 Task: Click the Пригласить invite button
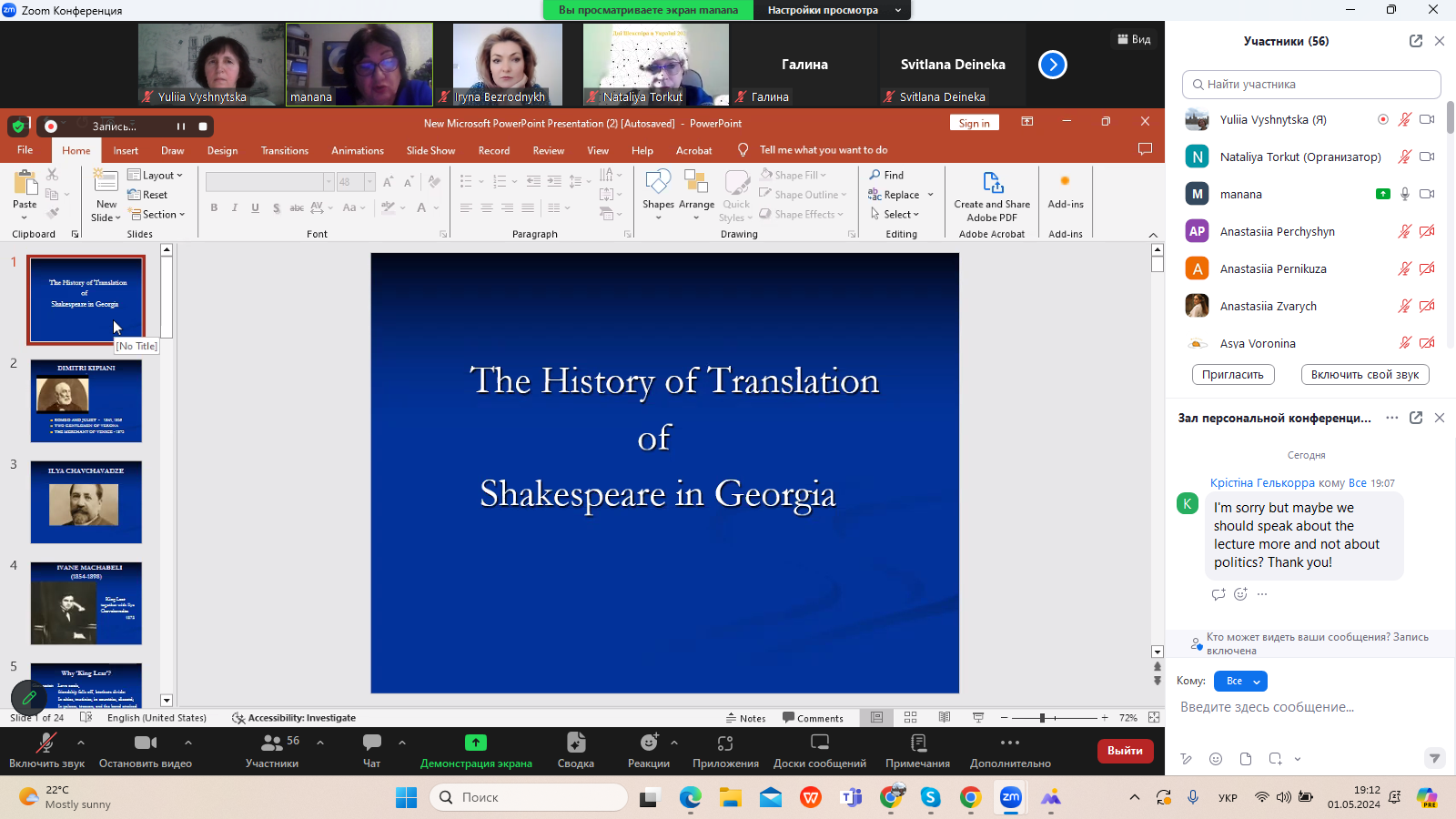[1232, 375]
